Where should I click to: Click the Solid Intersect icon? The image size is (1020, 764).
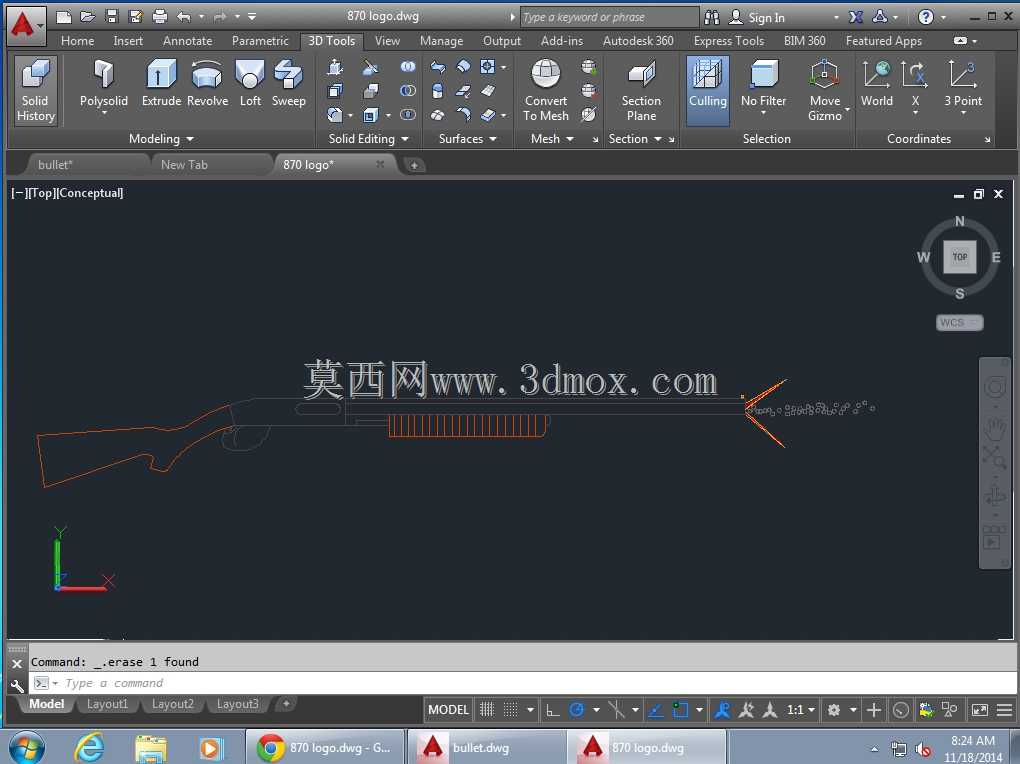click(408, 115)
